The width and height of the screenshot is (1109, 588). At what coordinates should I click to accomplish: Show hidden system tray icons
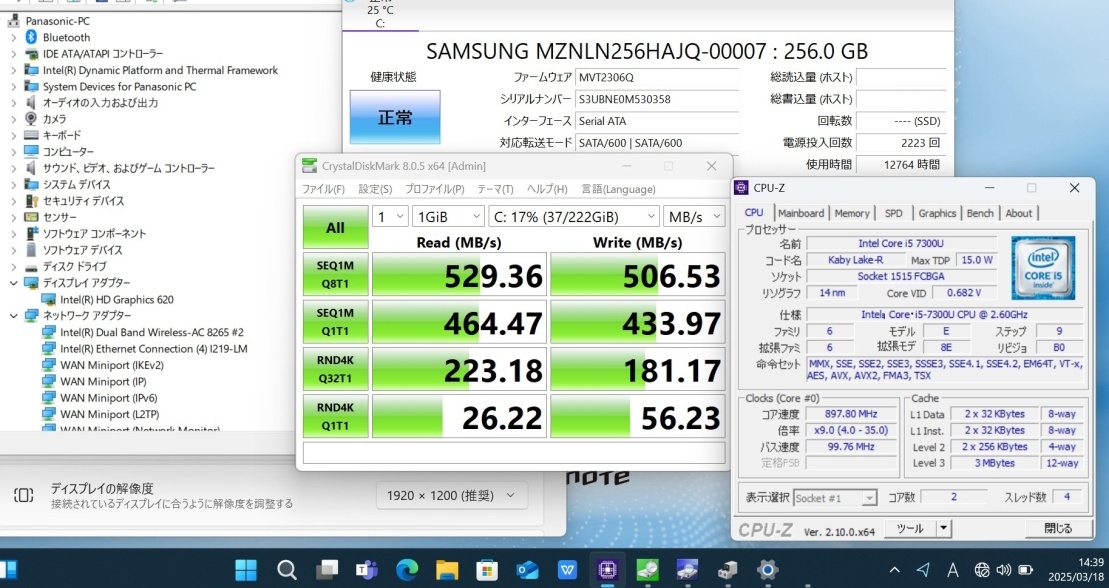(894, 570)
